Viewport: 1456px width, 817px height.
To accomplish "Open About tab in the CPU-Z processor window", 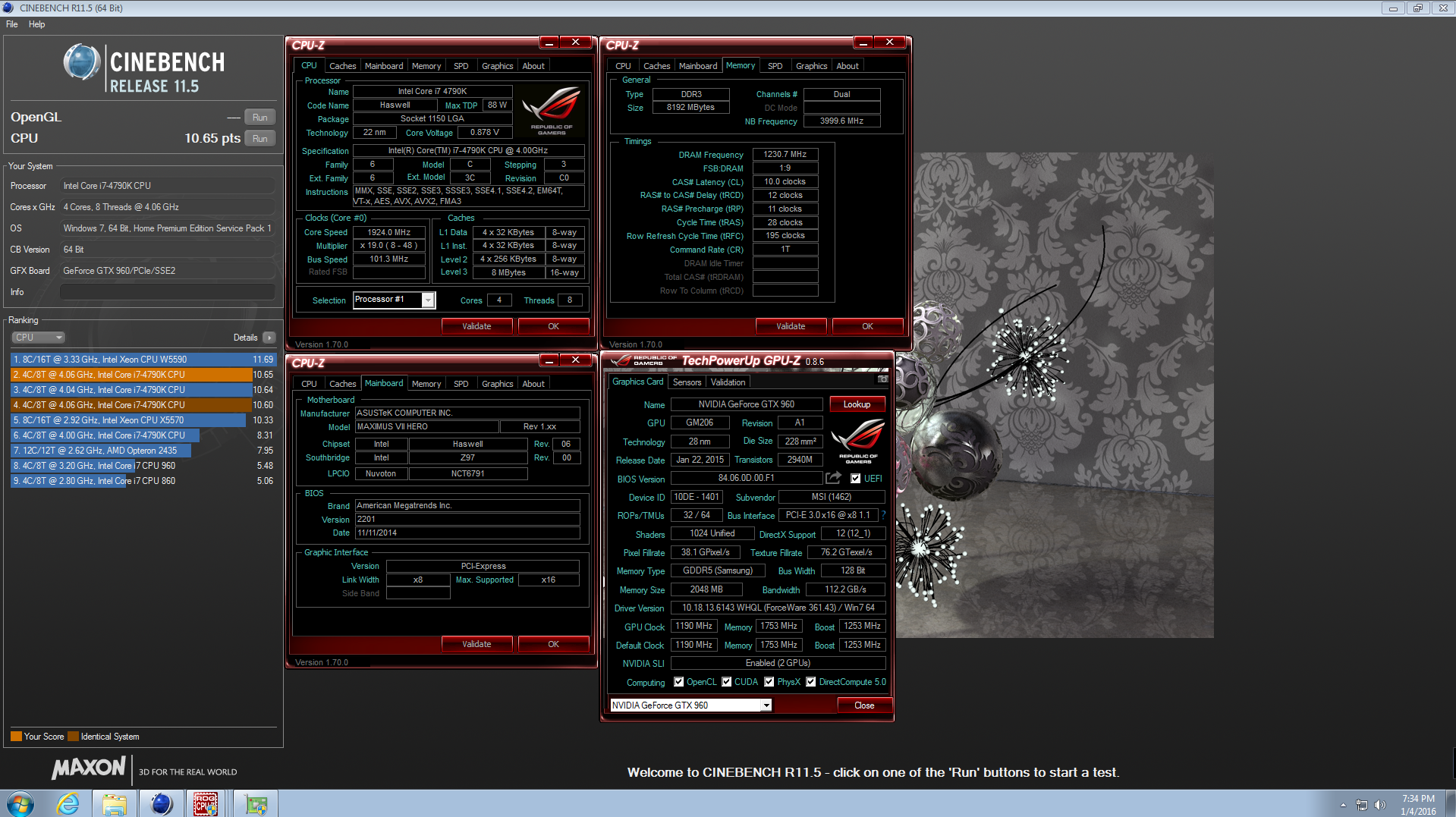I will coord(533,66).
